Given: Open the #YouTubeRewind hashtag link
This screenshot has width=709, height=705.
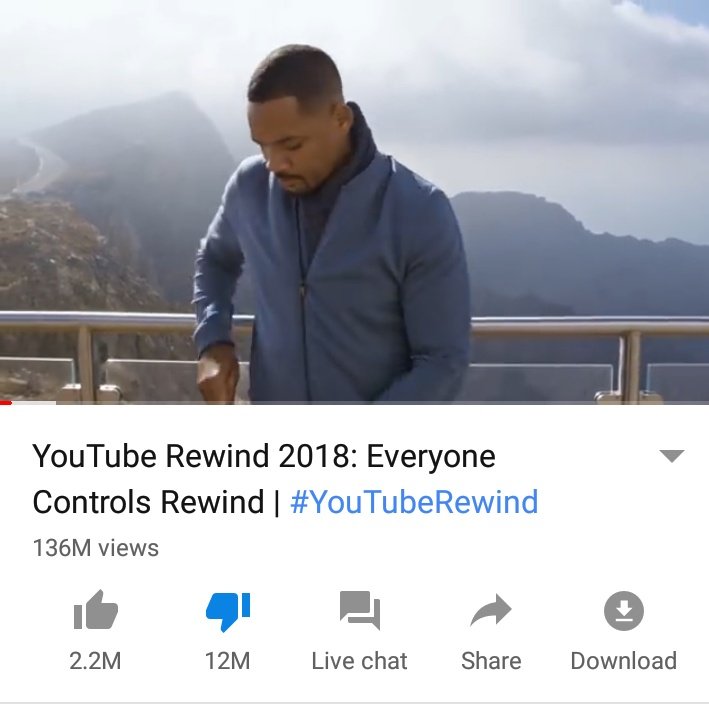Looking at the screenshot, I should tap(414, 502).
